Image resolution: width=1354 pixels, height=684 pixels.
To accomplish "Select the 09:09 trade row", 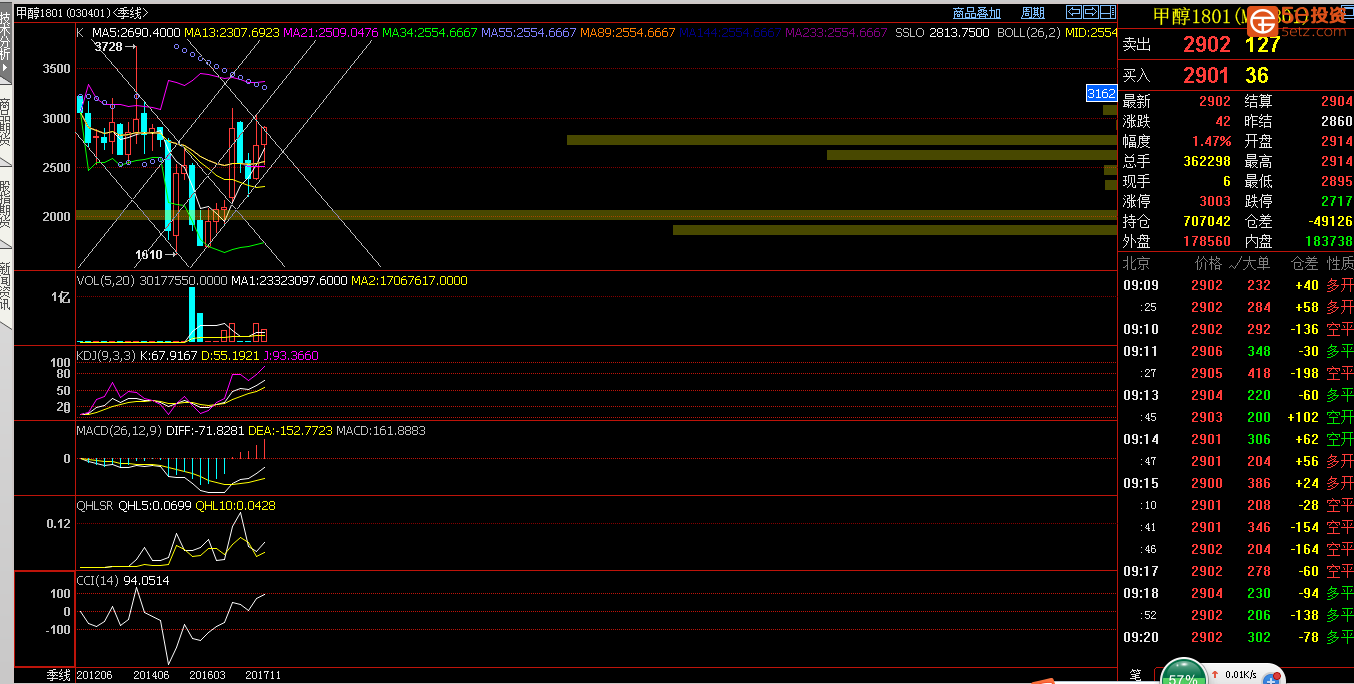I will (1237, 285).
